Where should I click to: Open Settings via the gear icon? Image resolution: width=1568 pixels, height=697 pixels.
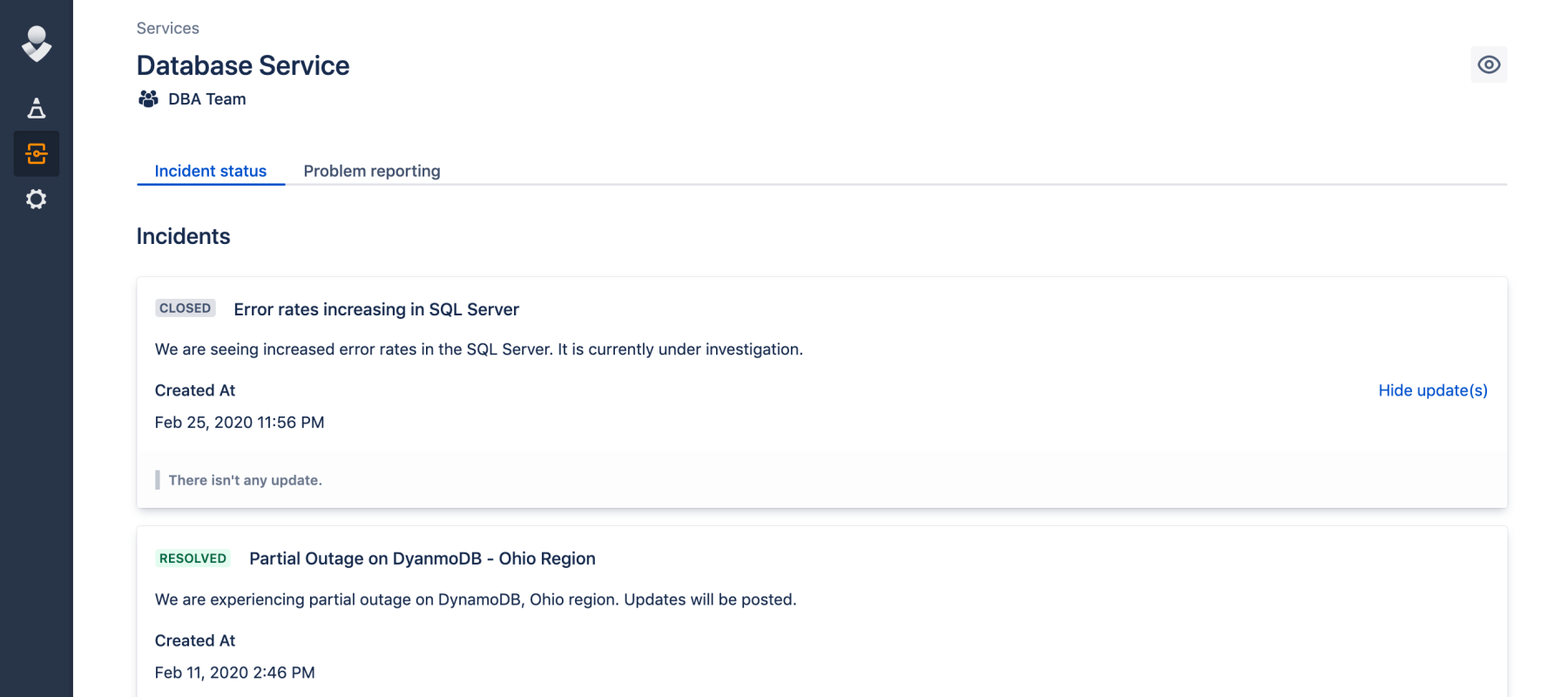(x=36, y=200)
